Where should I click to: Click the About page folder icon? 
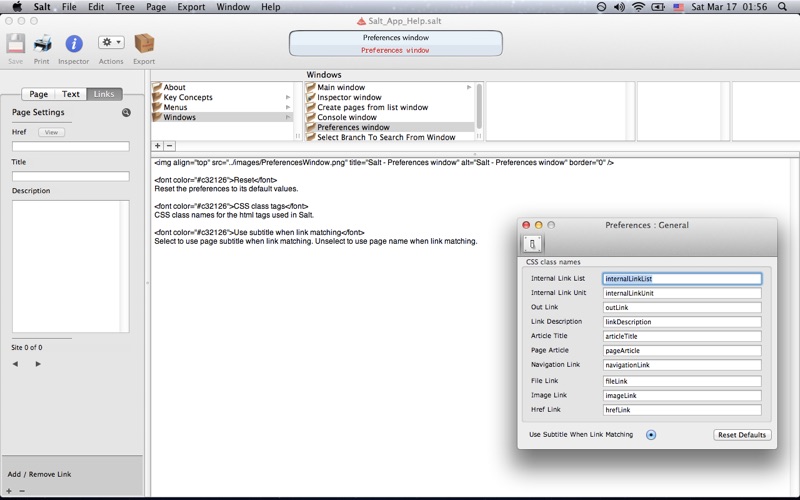pyautogui.click(x=157, y=87)
